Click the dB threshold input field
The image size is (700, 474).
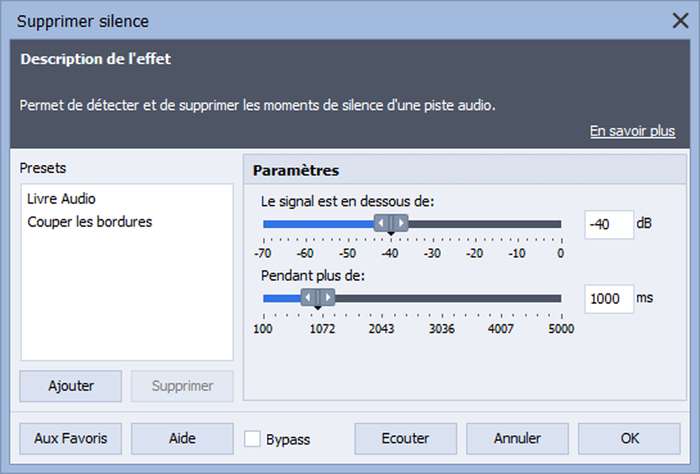pos(609,225)
